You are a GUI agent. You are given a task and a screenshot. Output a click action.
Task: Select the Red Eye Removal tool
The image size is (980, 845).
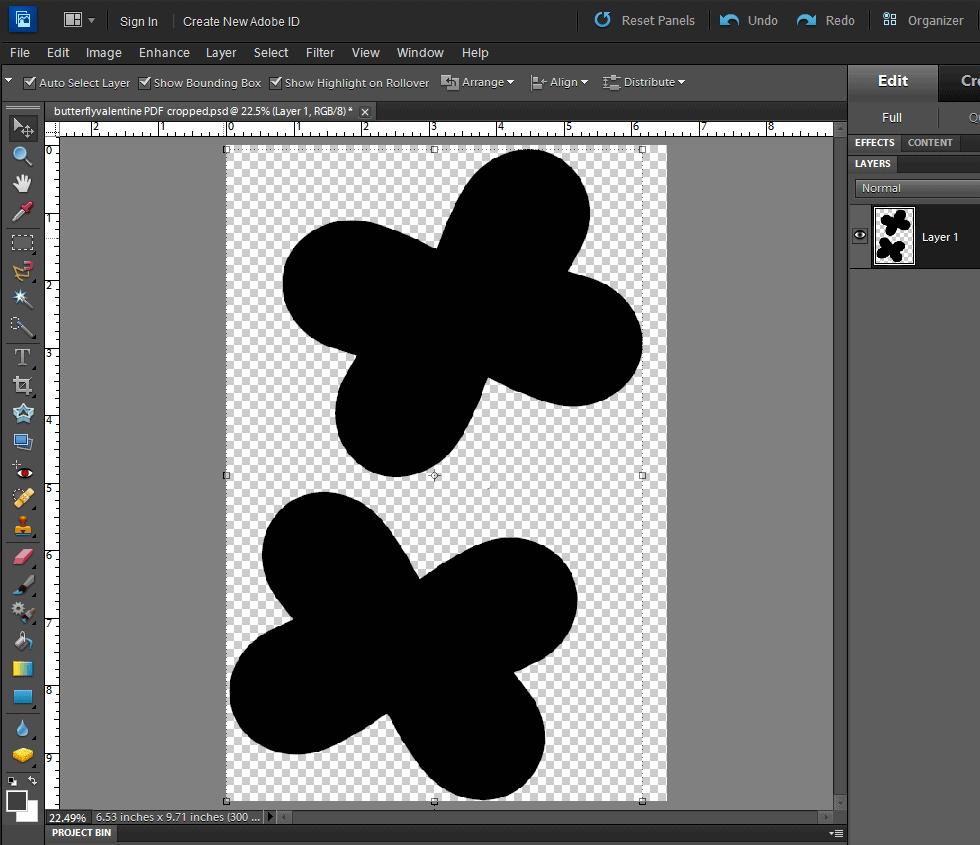(22, 470)
